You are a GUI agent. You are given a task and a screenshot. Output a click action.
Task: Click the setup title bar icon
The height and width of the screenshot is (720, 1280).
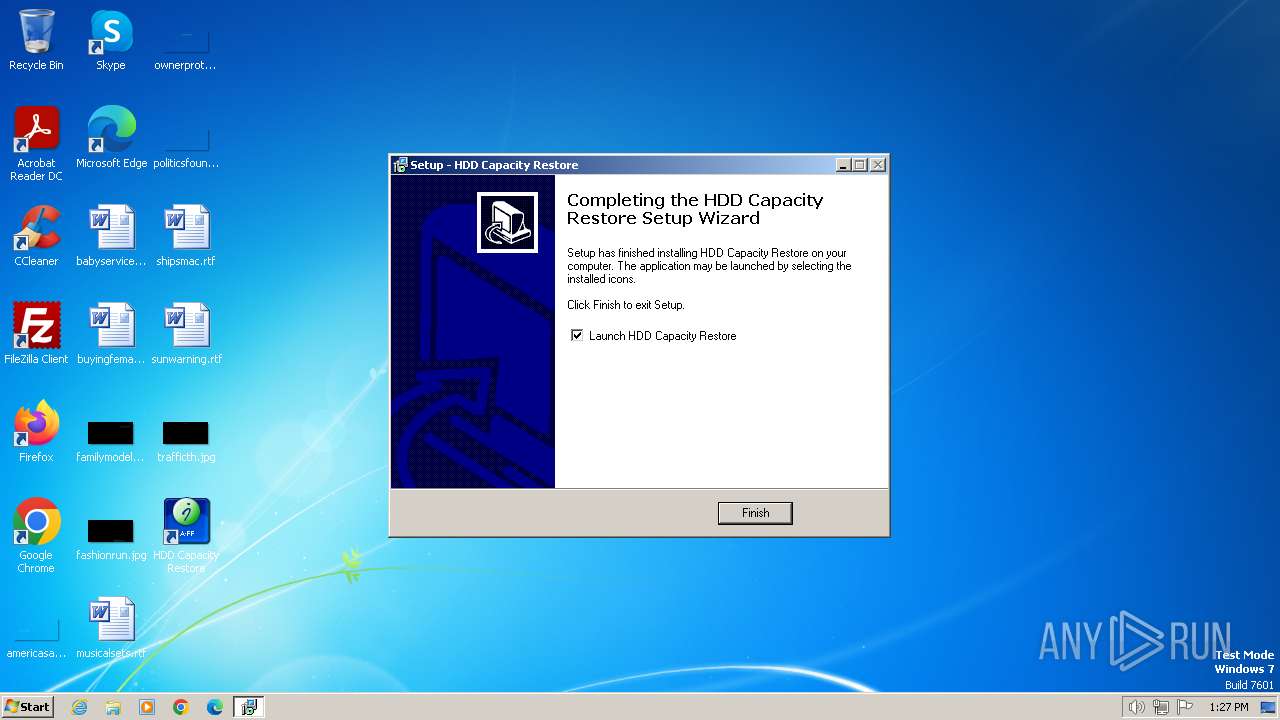point(400,165)
